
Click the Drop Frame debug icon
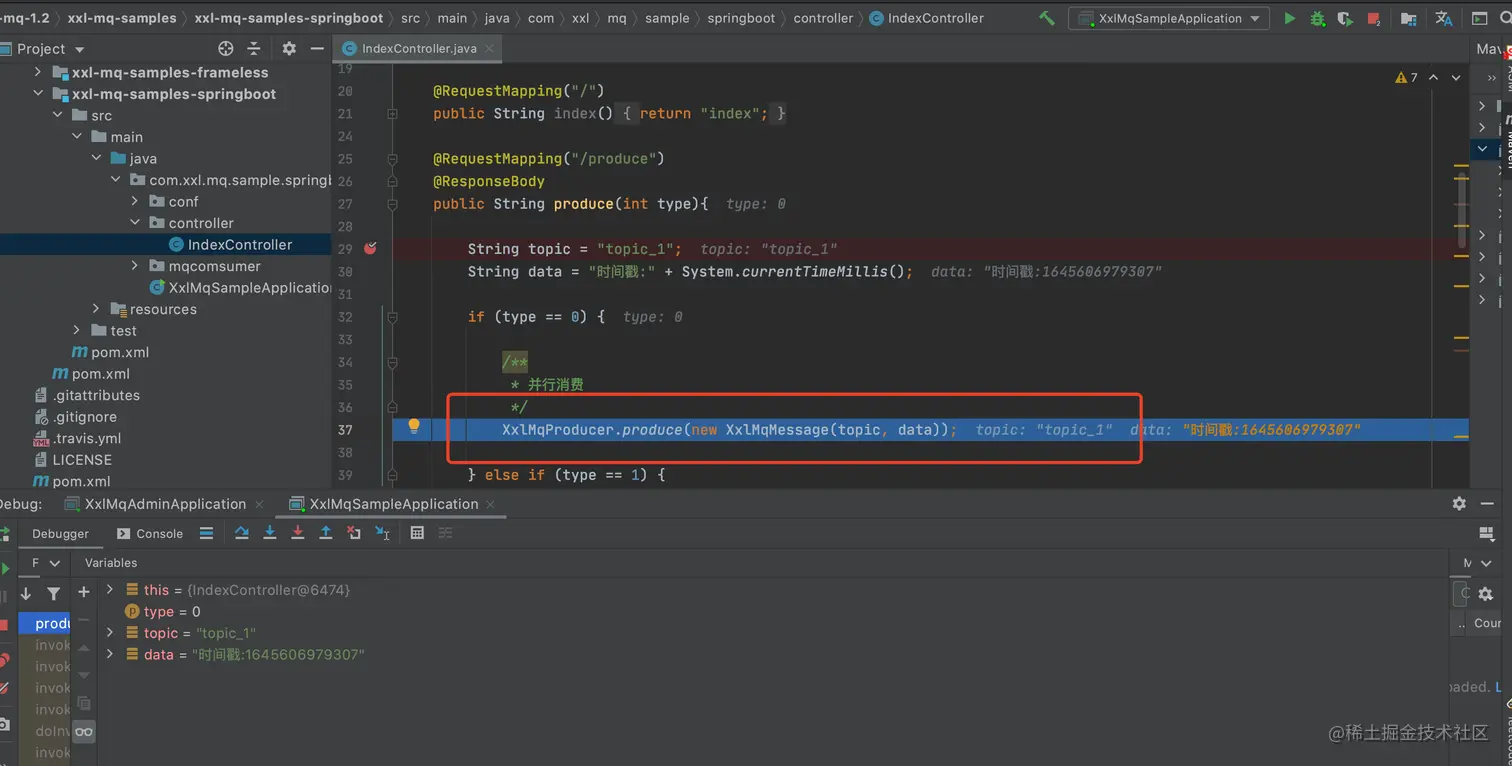tap(353, 533)
